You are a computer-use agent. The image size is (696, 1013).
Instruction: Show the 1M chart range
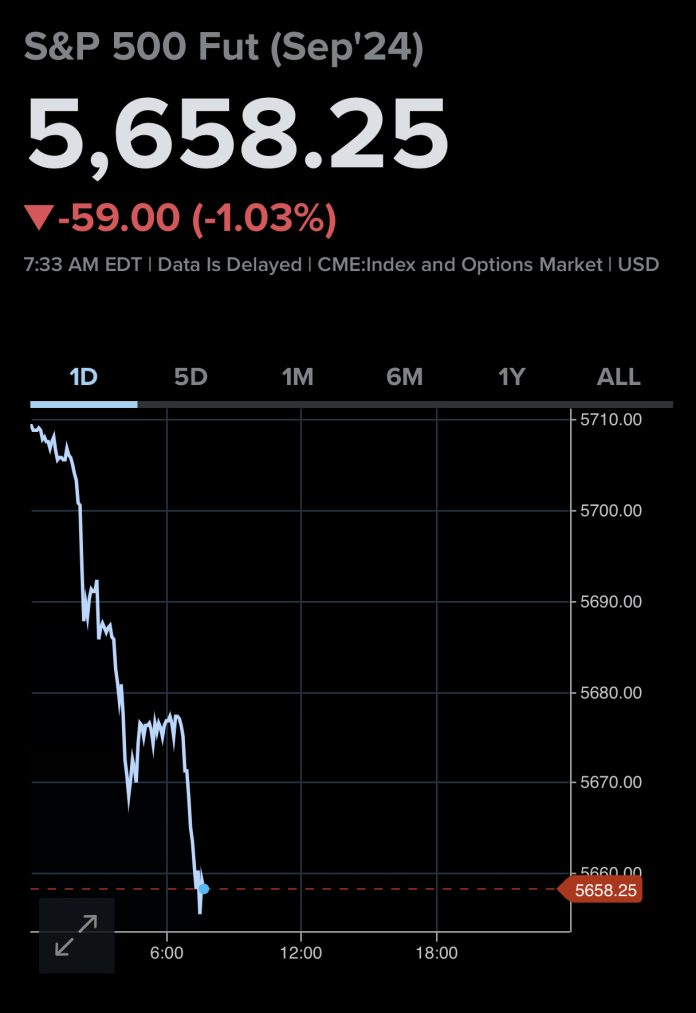click(x=297, y=377)
